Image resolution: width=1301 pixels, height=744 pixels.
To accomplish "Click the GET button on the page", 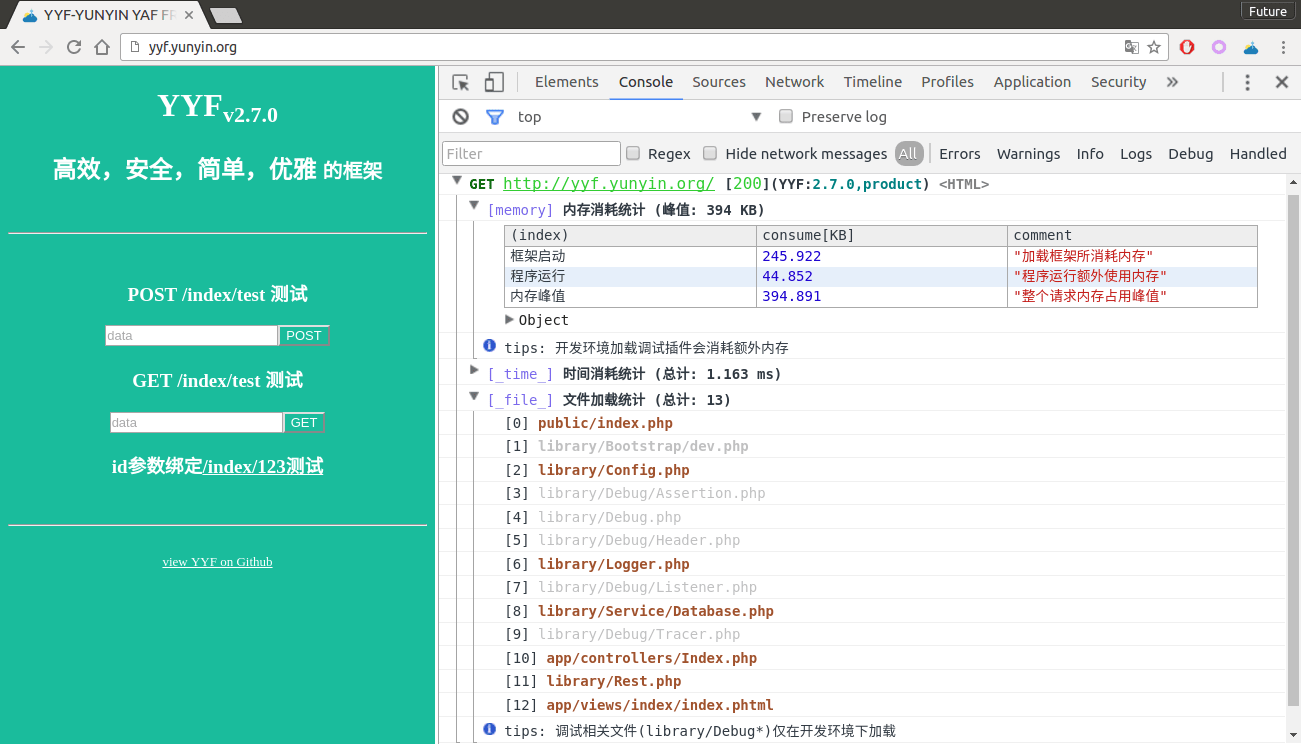I will pos(304,423).
